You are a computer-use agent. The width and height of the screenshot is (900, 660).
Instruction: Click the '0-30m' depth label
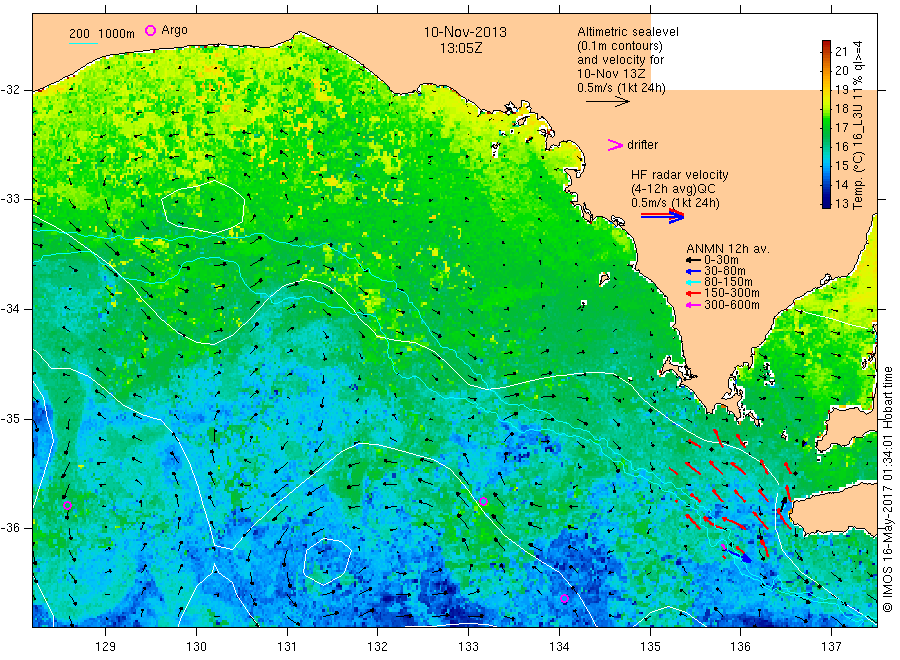721,260
